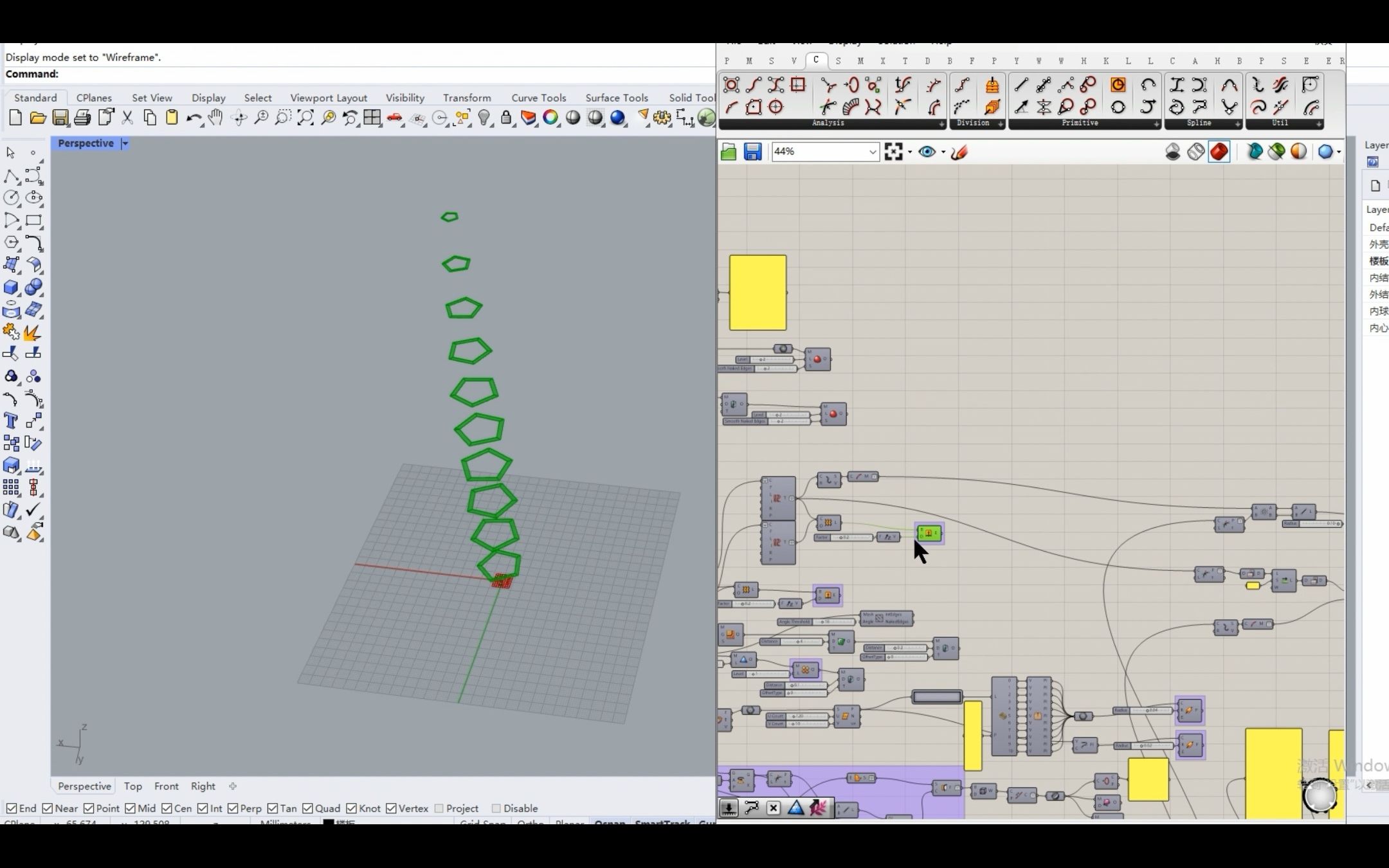Screen dimensions: 1389x868
Task: Open the Perspective viewport menu arrow
Action: pos(125,143)
